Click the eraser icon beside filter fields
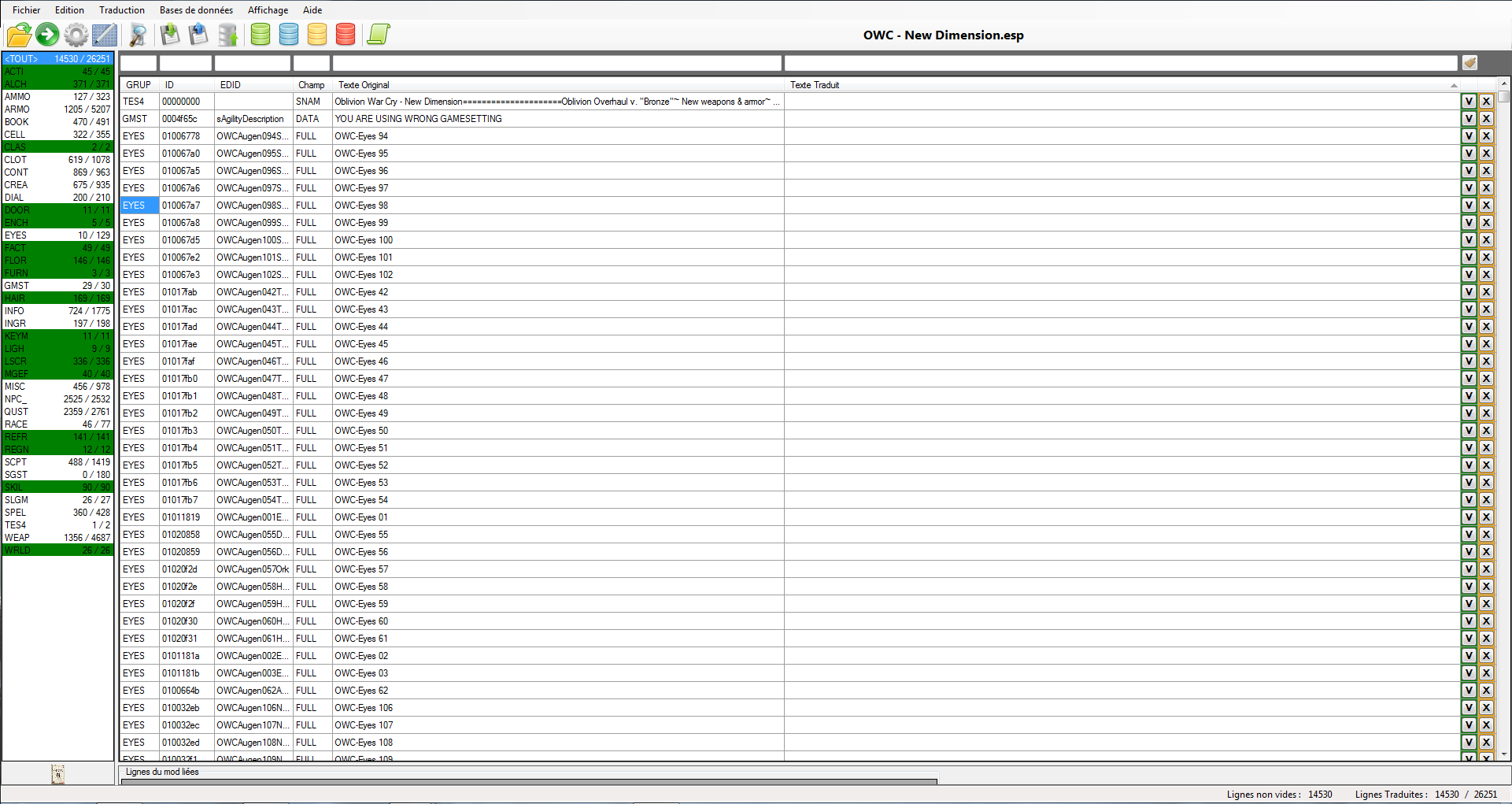Image resolution: width=1512 pixels, height=804 pixels. tap(1469, 63)
